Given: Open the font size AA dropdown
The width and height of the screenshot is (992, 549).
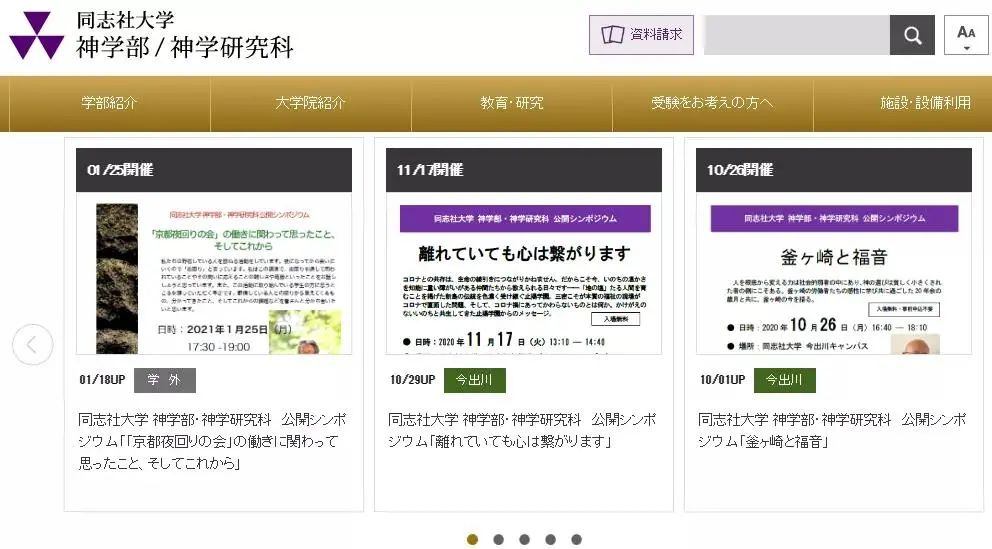Looking at the screenshot, I should [x=965, y=35].
